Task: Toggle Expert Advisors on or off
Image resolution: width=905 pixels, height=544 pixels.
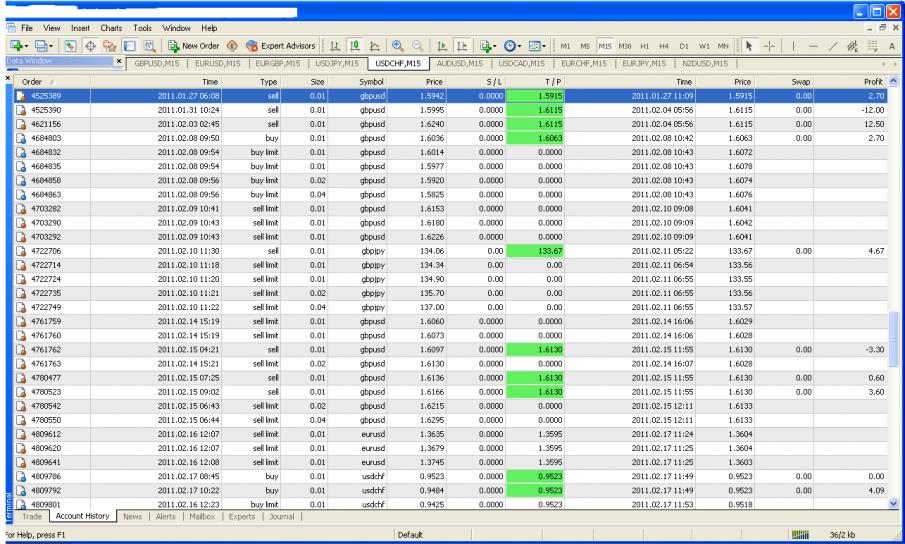Action: [x=280, y=46]
